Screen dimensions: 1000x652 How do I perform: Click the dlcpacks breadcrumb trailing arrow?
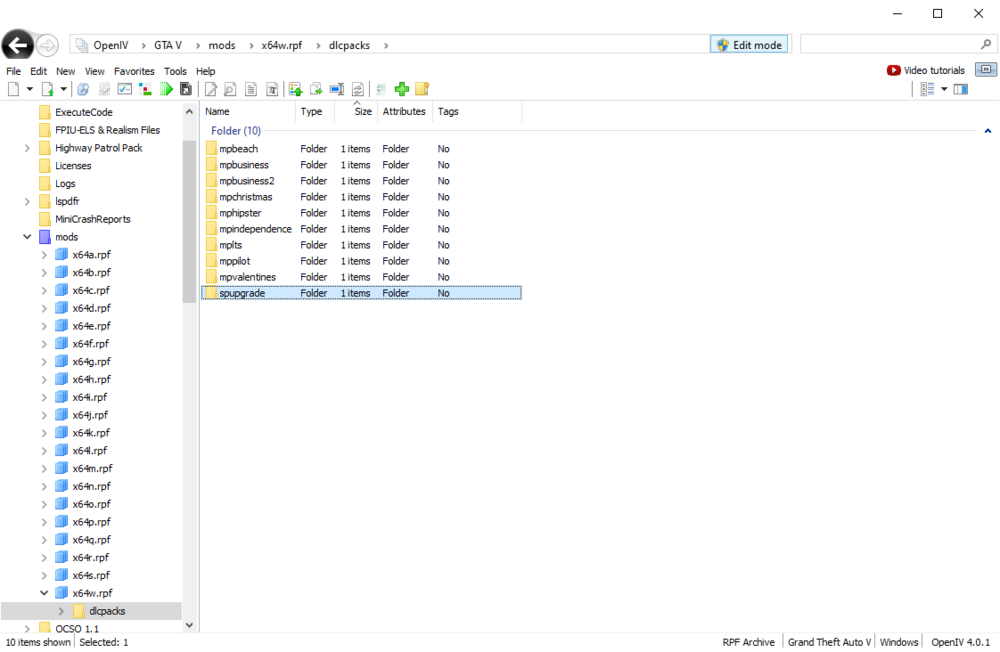[x=386, y=45]
